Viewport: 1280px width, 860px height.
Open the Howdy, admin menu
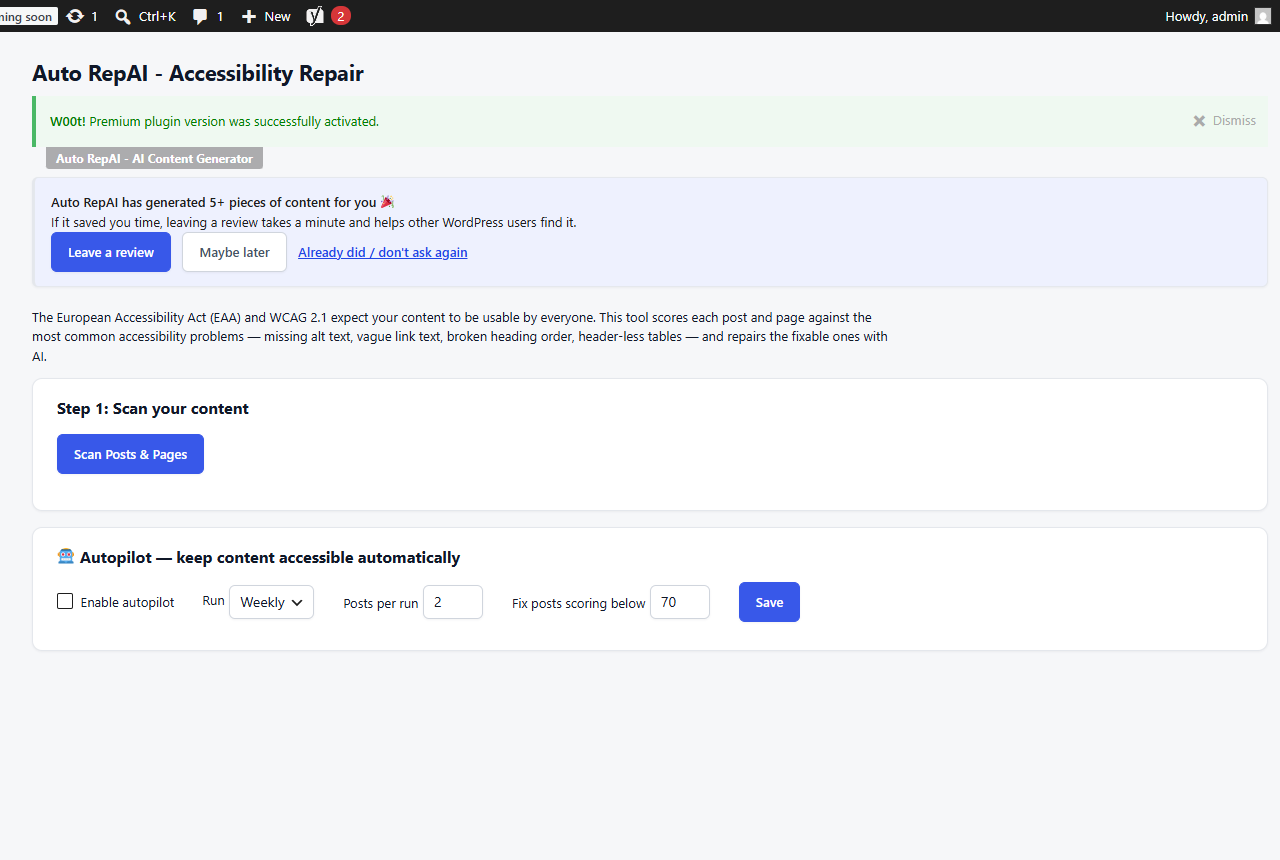(1218, 16)
